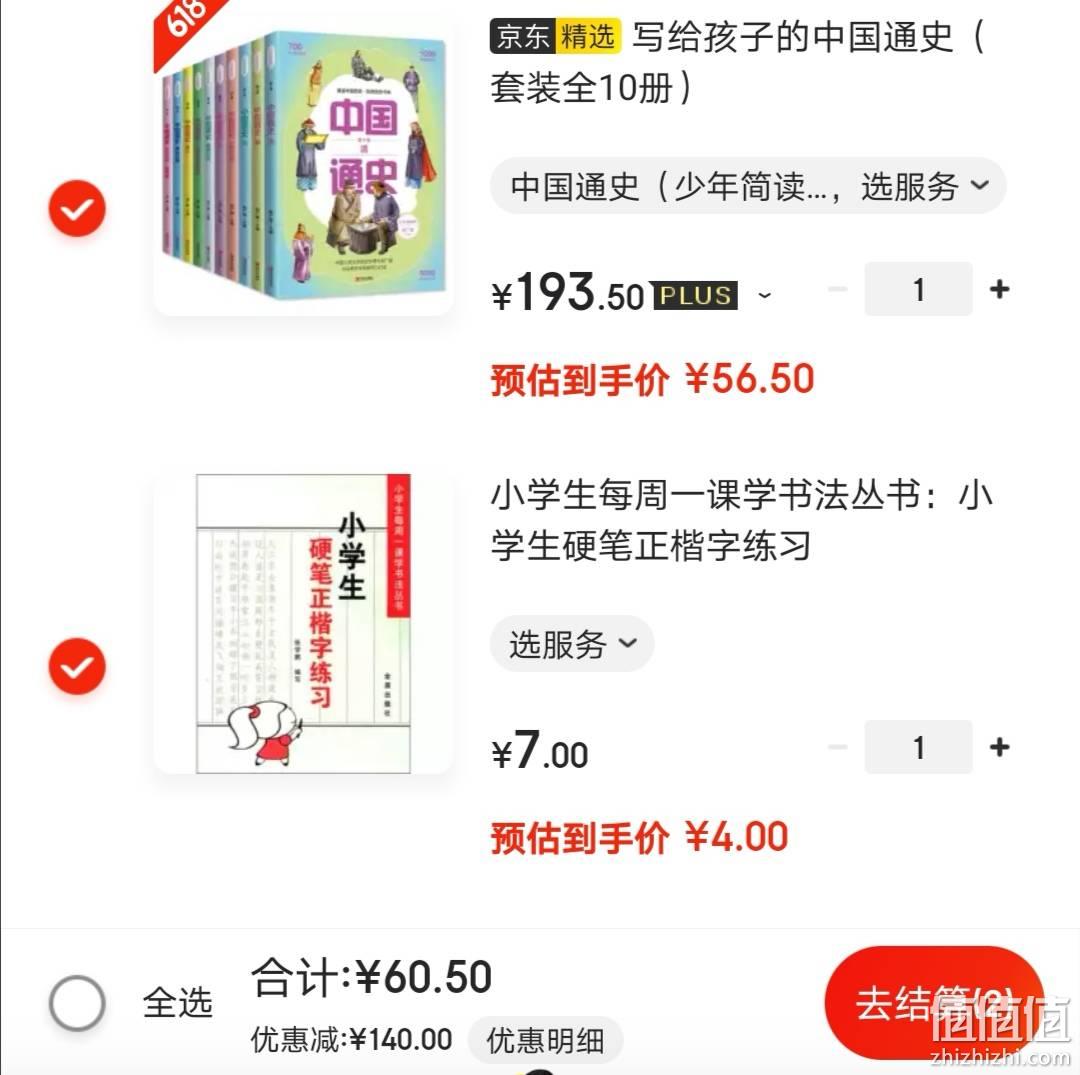Uncheck the 中国通史 book set item

pos(76,209)
